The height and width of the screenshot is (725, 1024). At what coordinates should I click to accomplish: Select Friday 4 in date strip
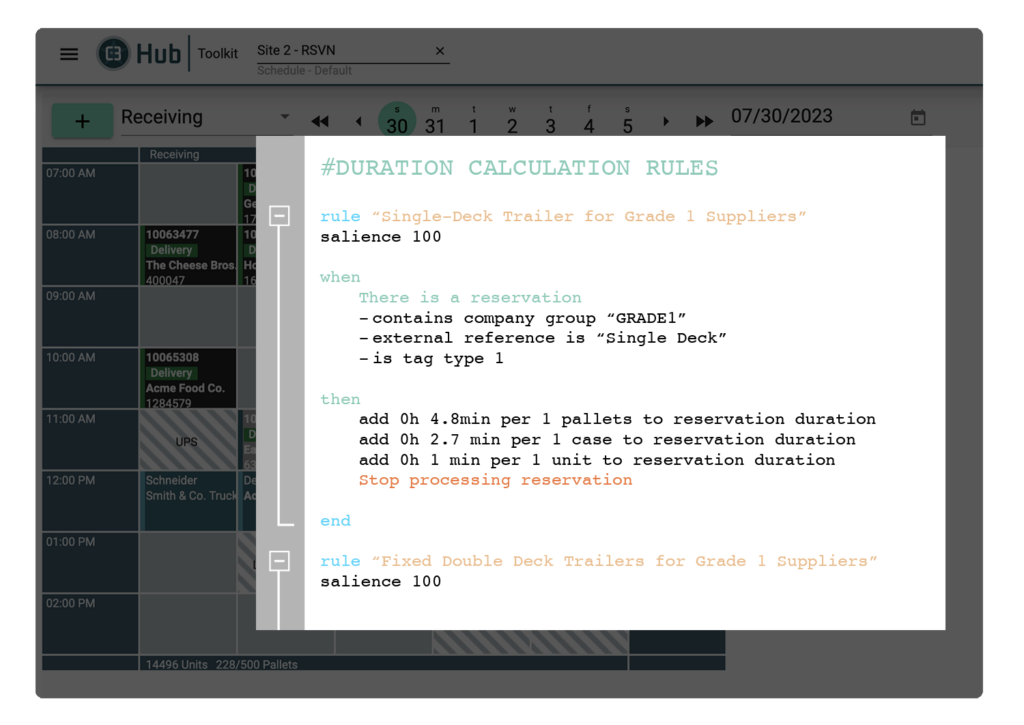(x=589, y=120)
